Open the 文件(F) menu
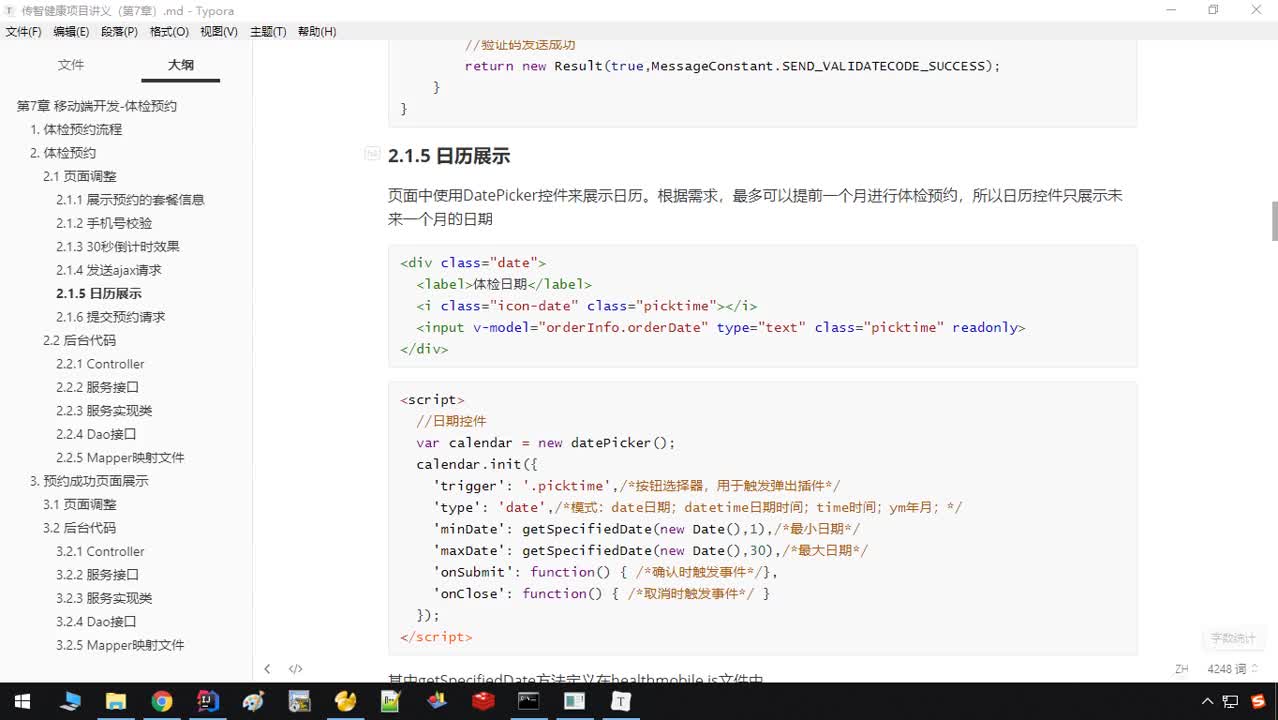The width and height of the screenshot is (1278, 720). [24, 32]
